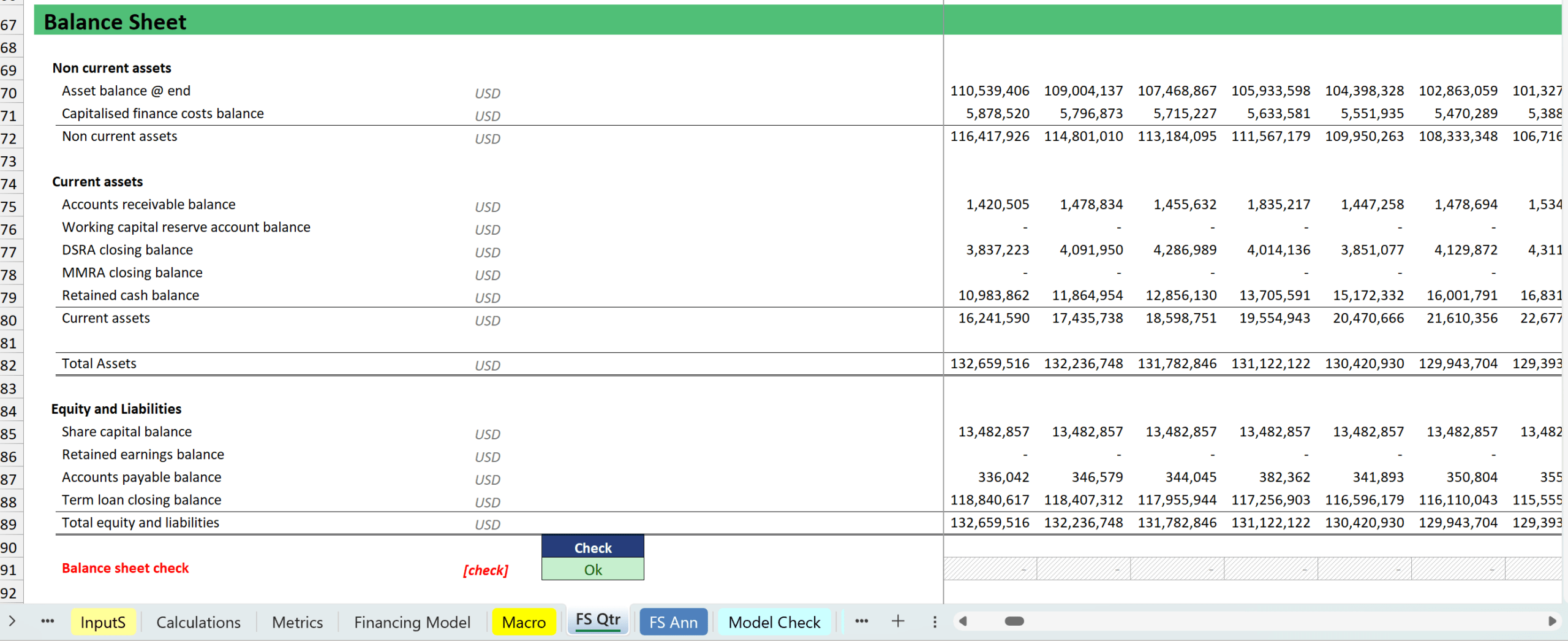Click the horizontal scrollbar thumb

tap(1014, 621)
